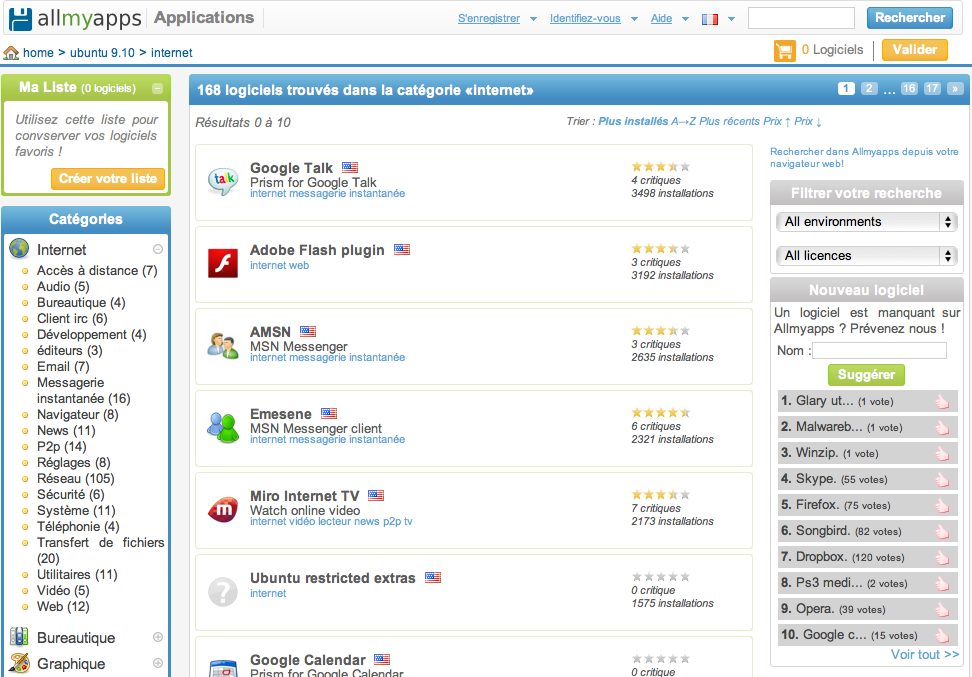Screen dimensions: 972x677
Task: Select the Réseau (105) subcategory
Action: [76, 479]
